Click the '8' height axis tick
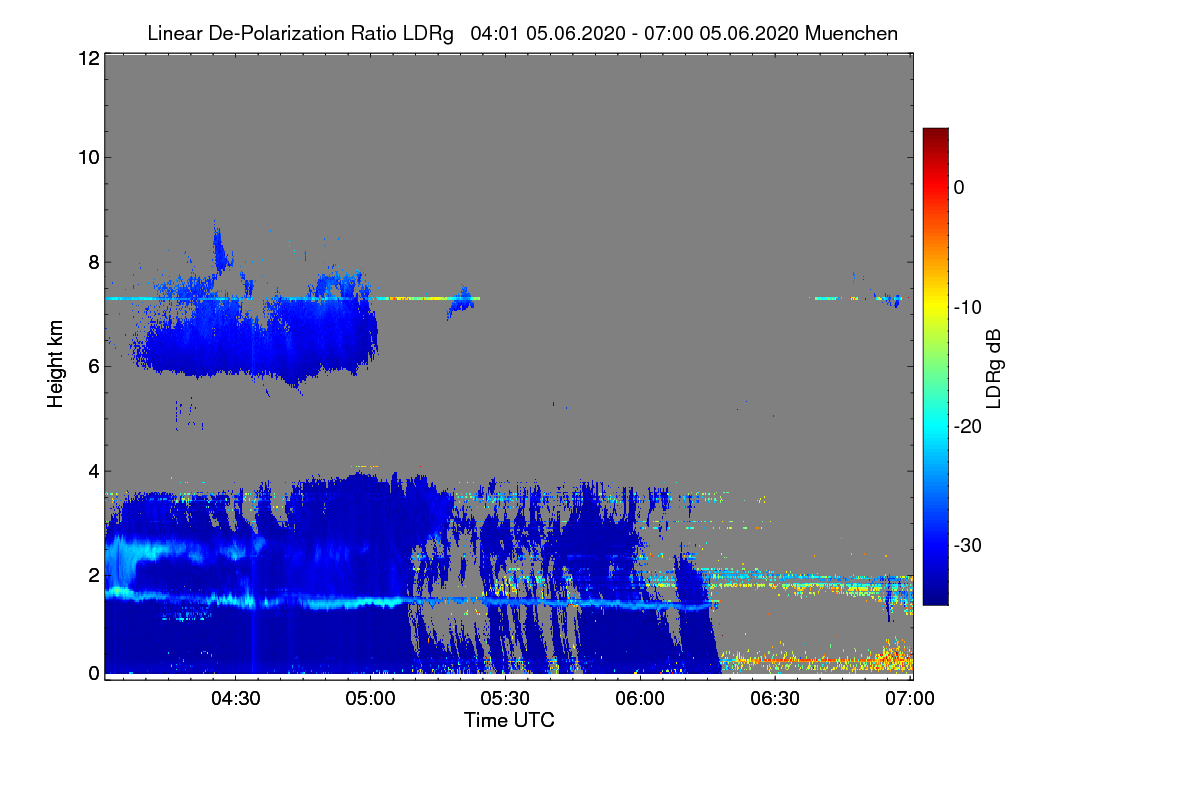Image resolution: width=1200 pixels, height=800 pixels. point(93,262)
